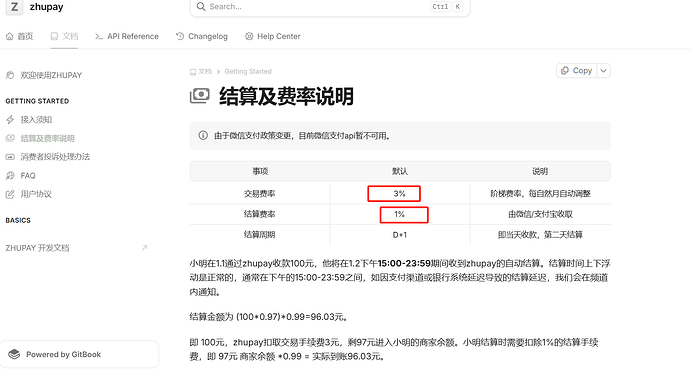Open the 文档 tab
The image size is (690, 369).
(64, 37)
